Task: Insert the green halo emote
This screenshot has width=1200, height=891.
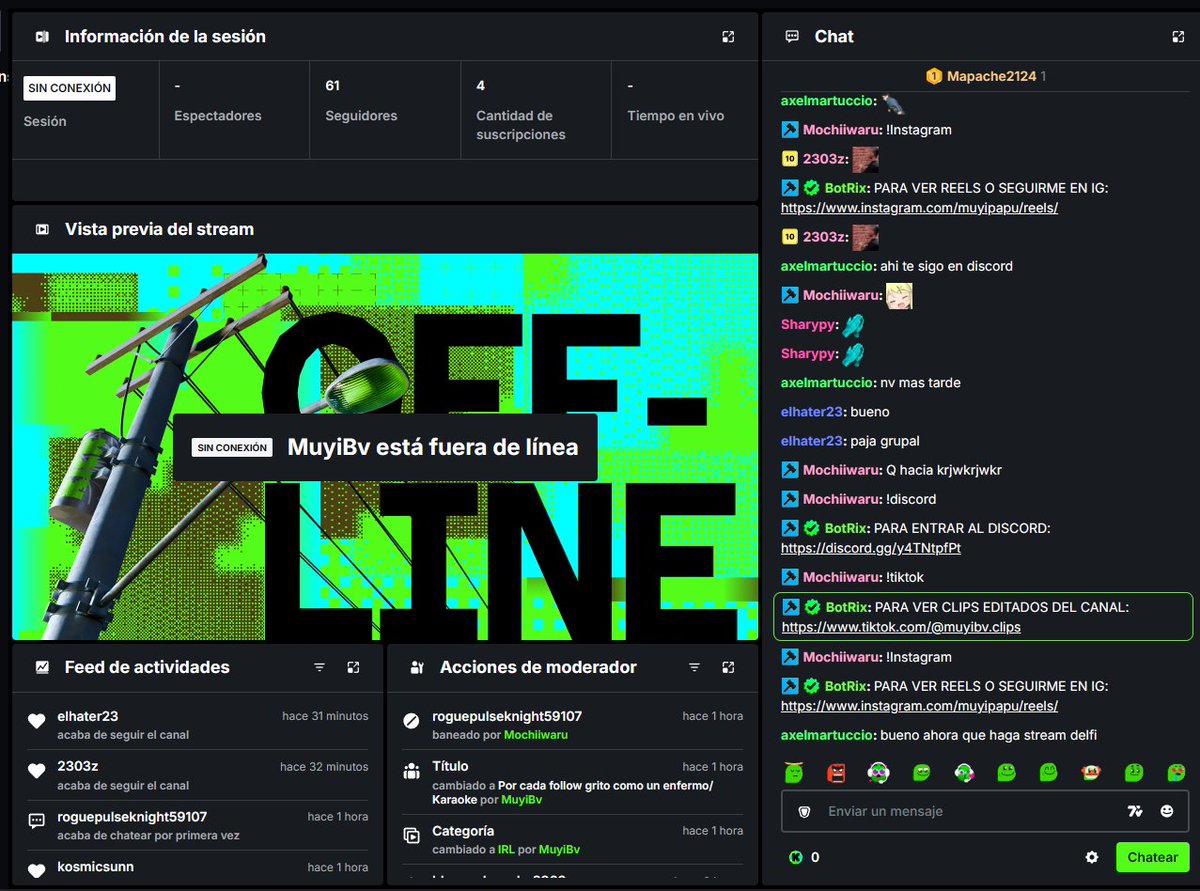Action: 794,772
